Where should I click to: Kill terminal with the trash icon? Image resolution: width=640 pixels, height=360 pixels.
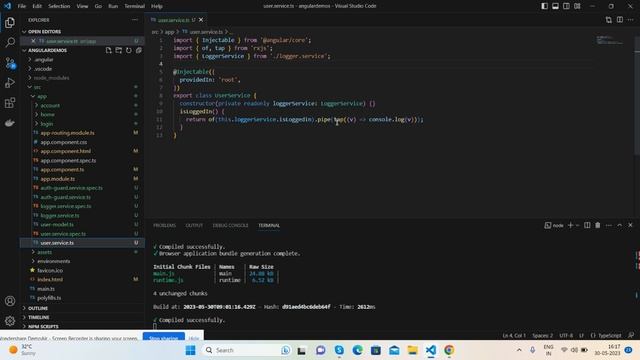(x=598, y=225)
